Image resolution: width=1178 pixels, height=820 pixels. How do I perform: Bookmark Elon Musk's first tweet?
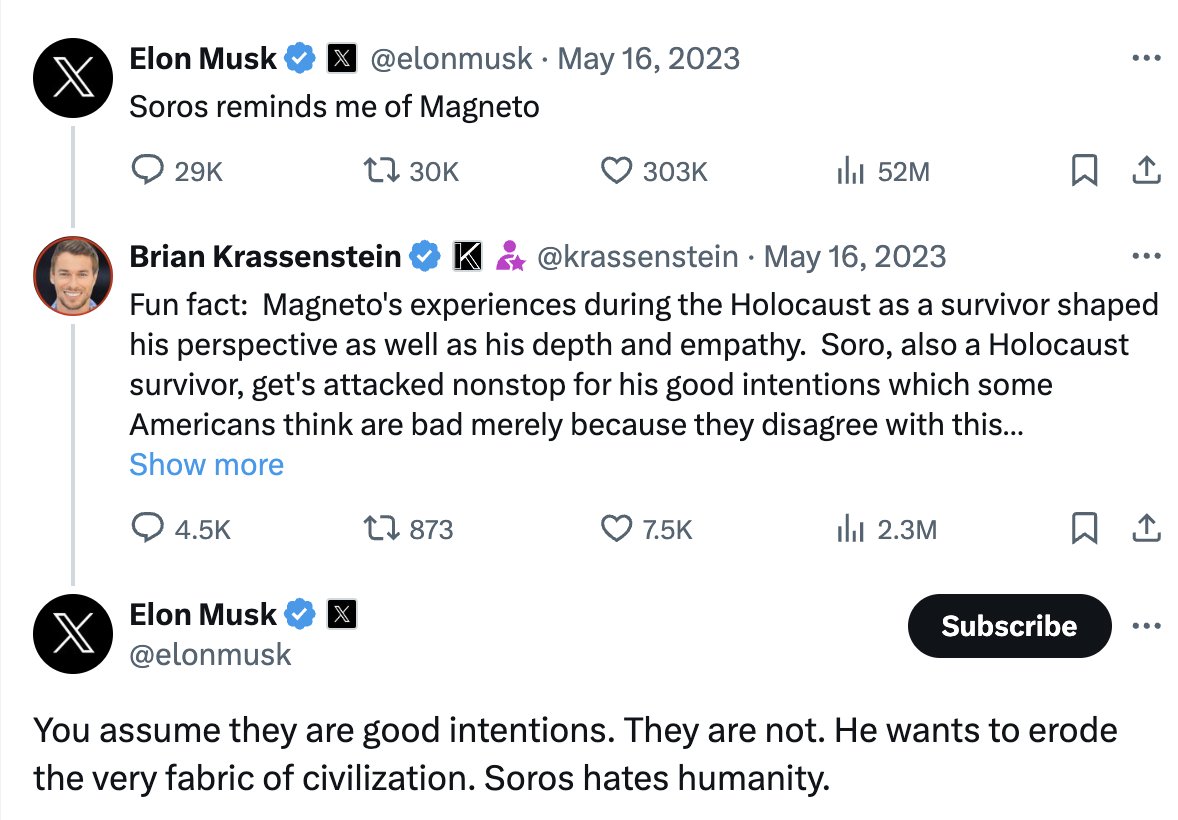click(1083, 171)
